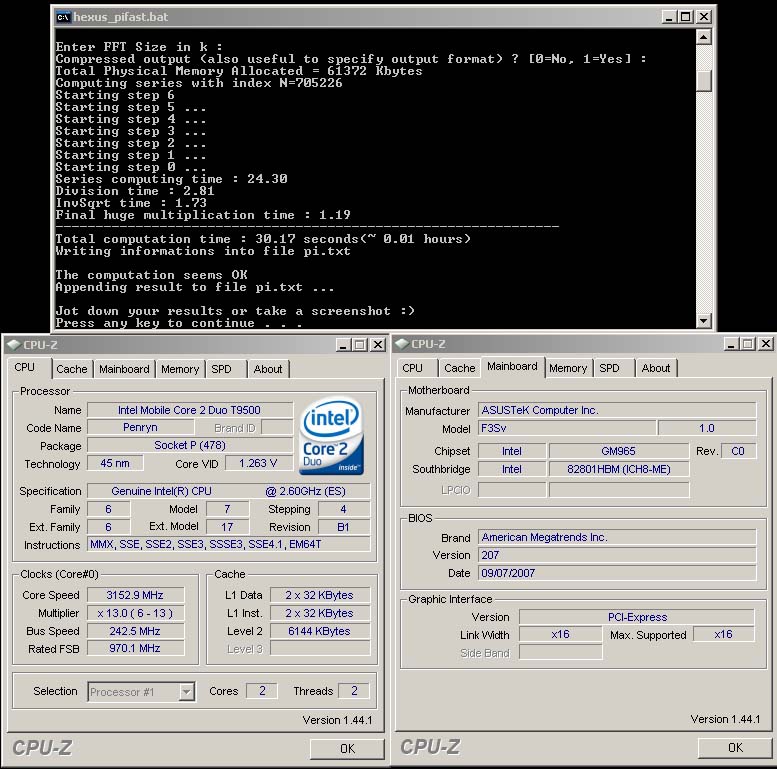Click the Link Width value 'x16'
The height and width of the screenshot is (769, 777).
pos(560,634)
